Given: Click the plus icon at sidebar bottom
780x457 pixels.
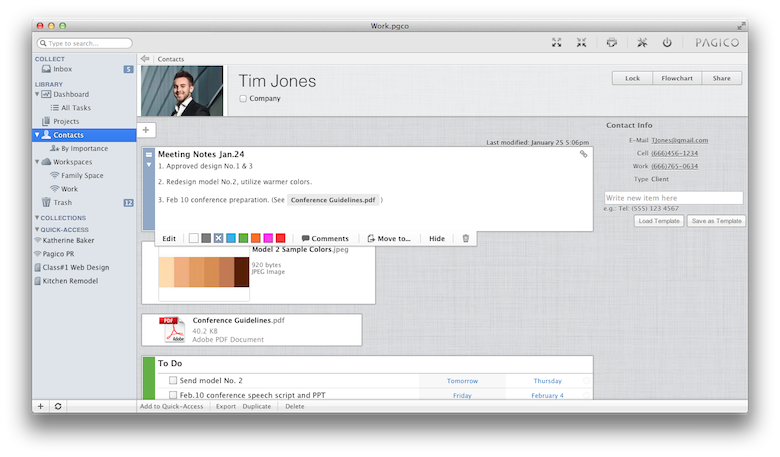Looking at the screenshot, I should (x=41, y=406).
